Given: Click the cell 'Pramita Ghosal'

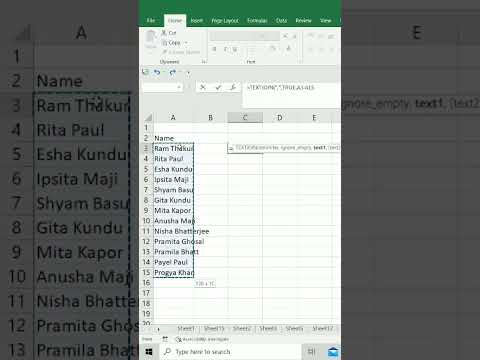Looking at the screenshot, I should (x=173, y=241).
